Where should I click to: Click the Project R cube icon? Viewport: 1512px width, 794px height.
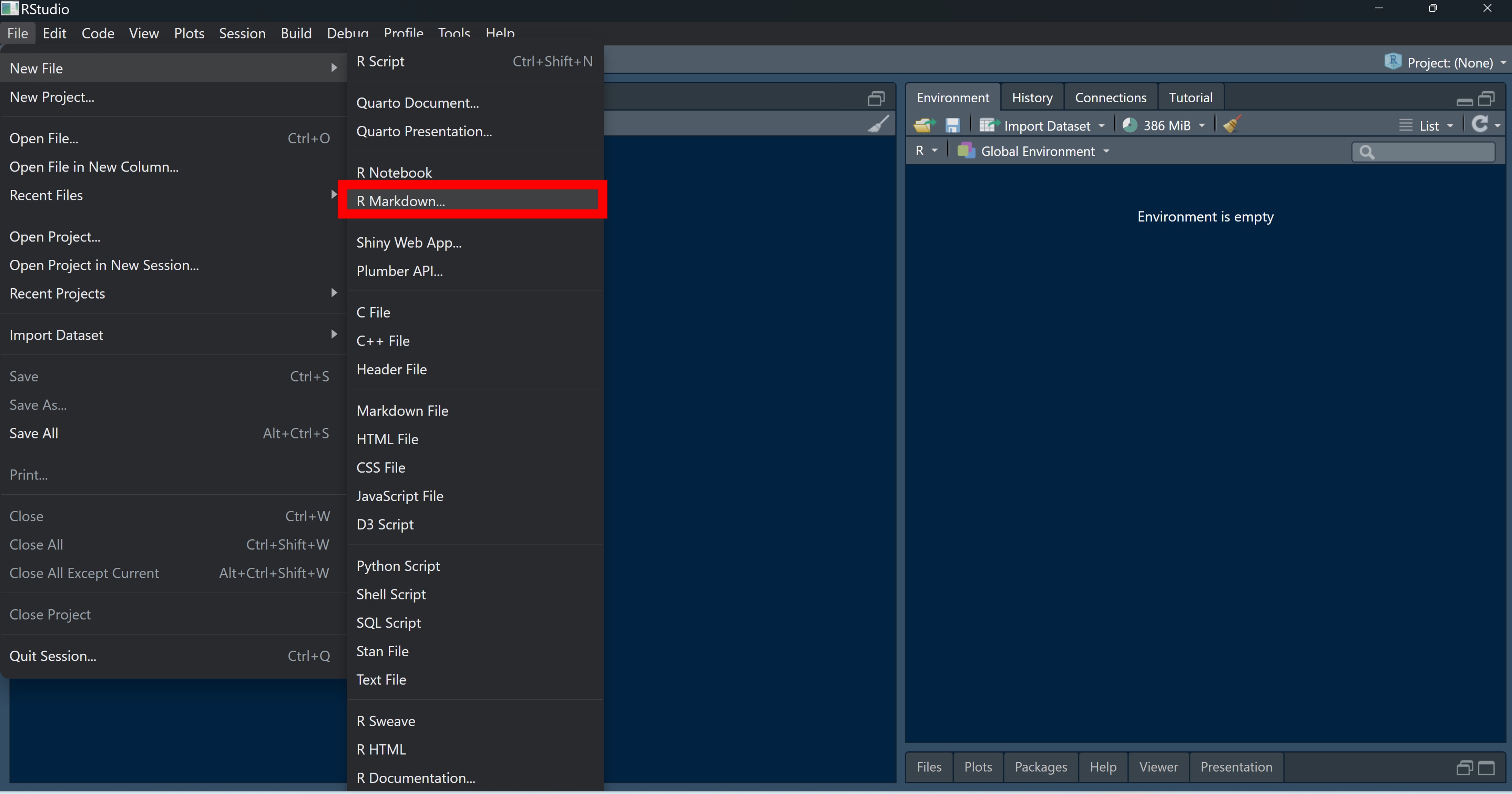1393,61
